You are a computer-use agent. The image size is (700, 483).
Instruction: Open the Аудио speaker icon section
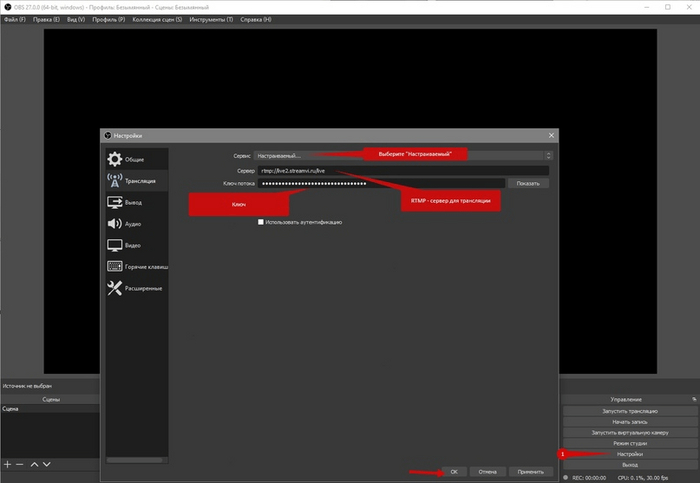(x=115, y=224)
